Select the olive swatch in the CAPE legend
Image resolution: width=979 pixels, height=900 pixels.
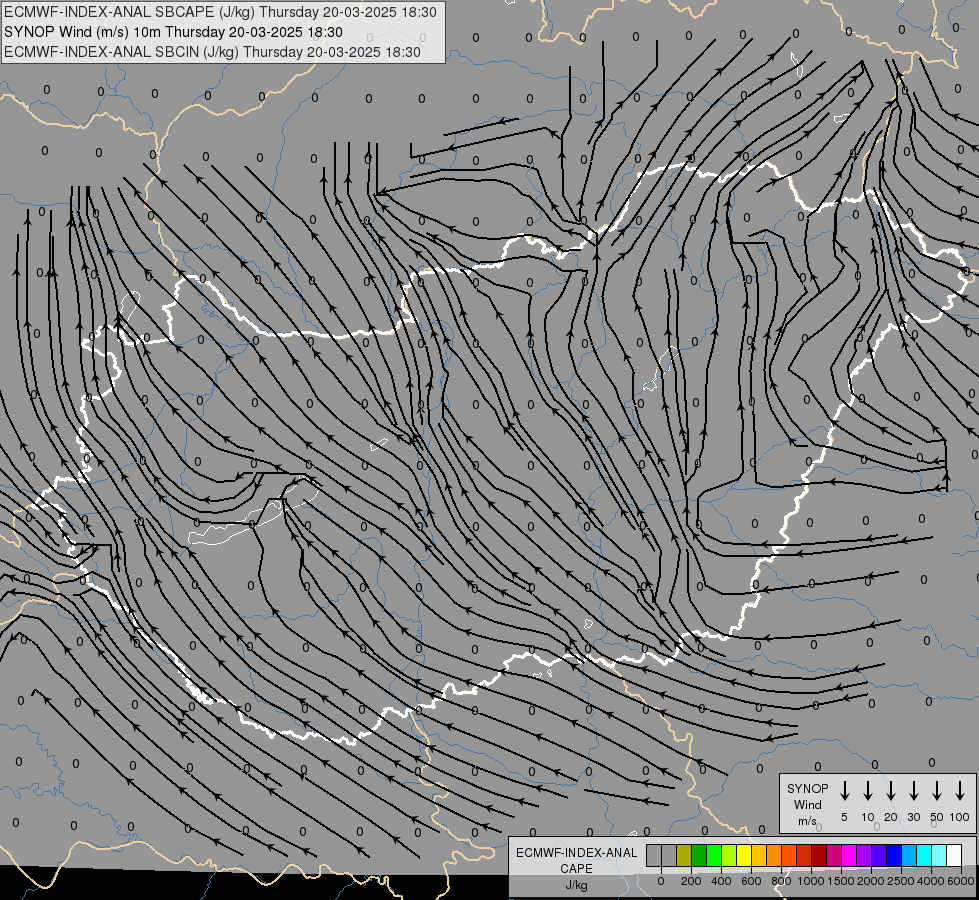(684, 855)
